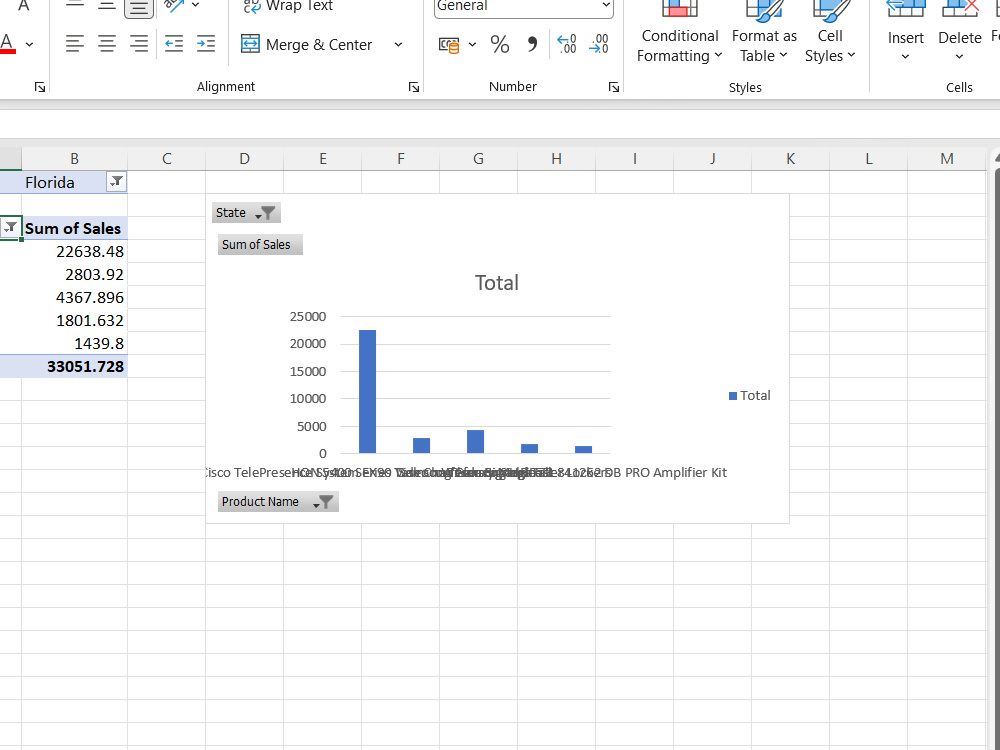Open row label filter beside Sum of Sales
The image size is (1000, 750).
tap(10, 228)
